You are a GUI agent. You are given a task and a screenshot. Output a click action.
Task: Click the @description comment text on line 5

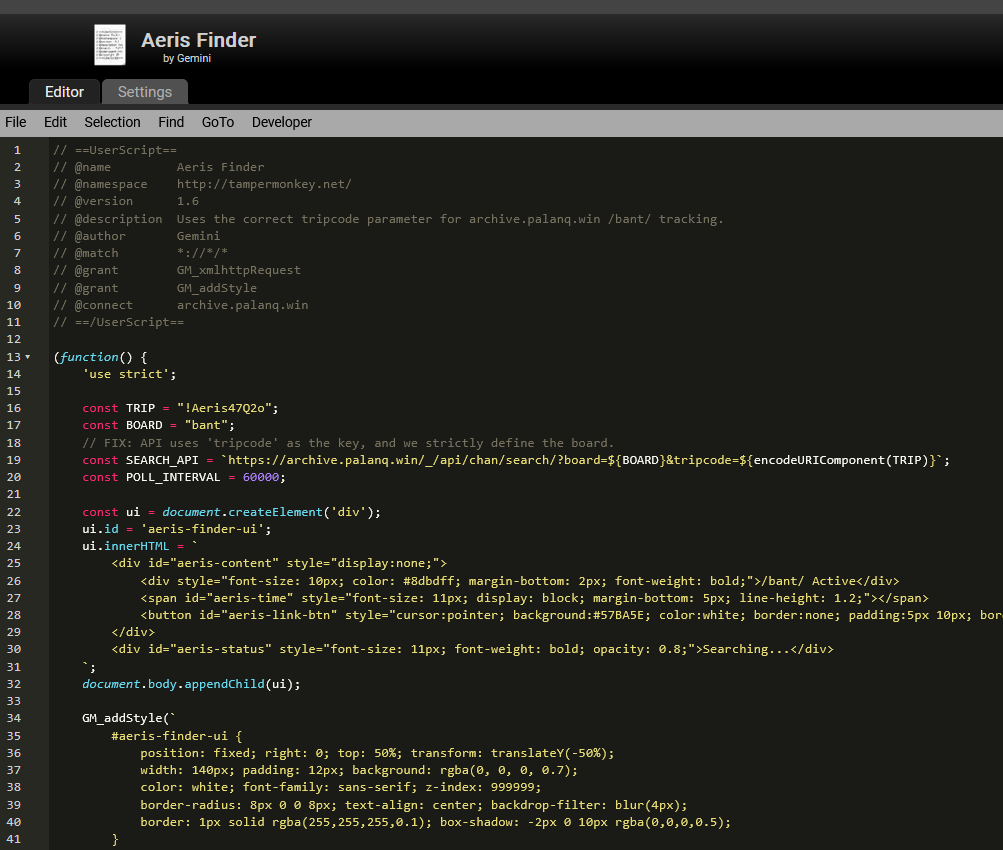450,219
